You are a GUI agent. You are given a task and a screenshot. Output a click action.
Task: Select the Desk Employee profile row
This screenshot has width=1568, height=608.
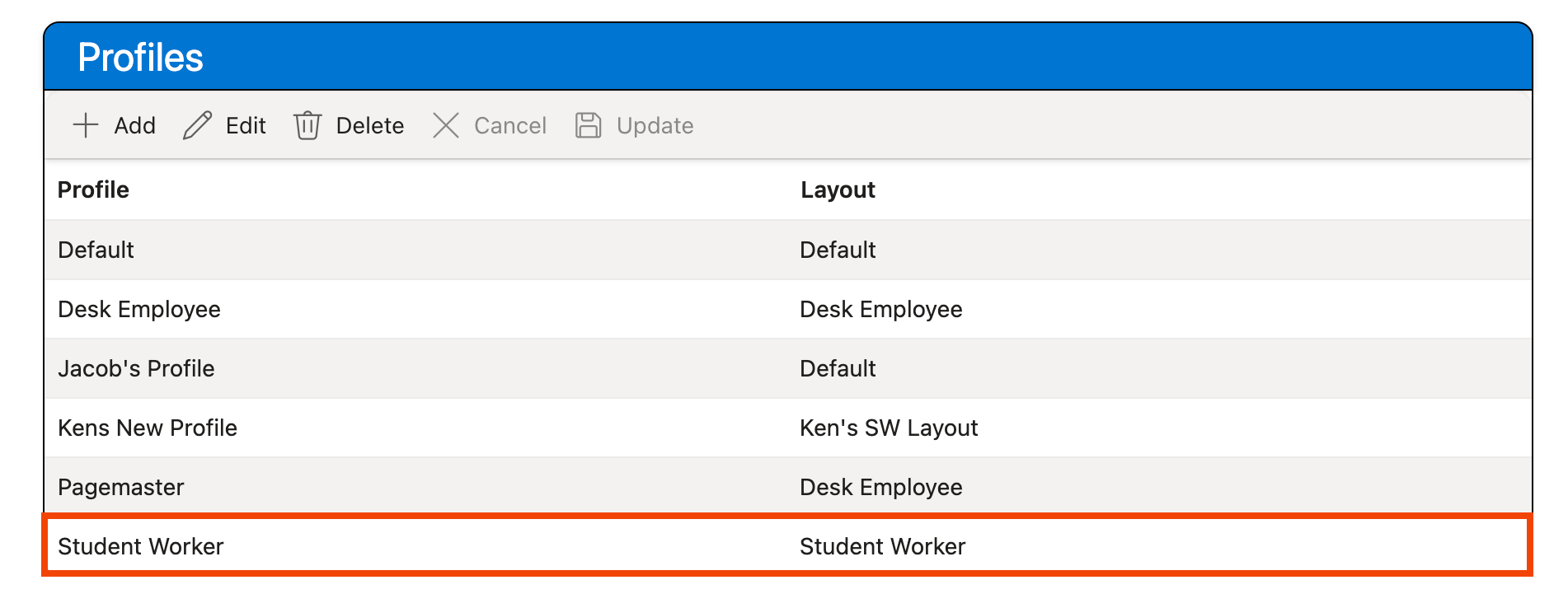point(139,309)
